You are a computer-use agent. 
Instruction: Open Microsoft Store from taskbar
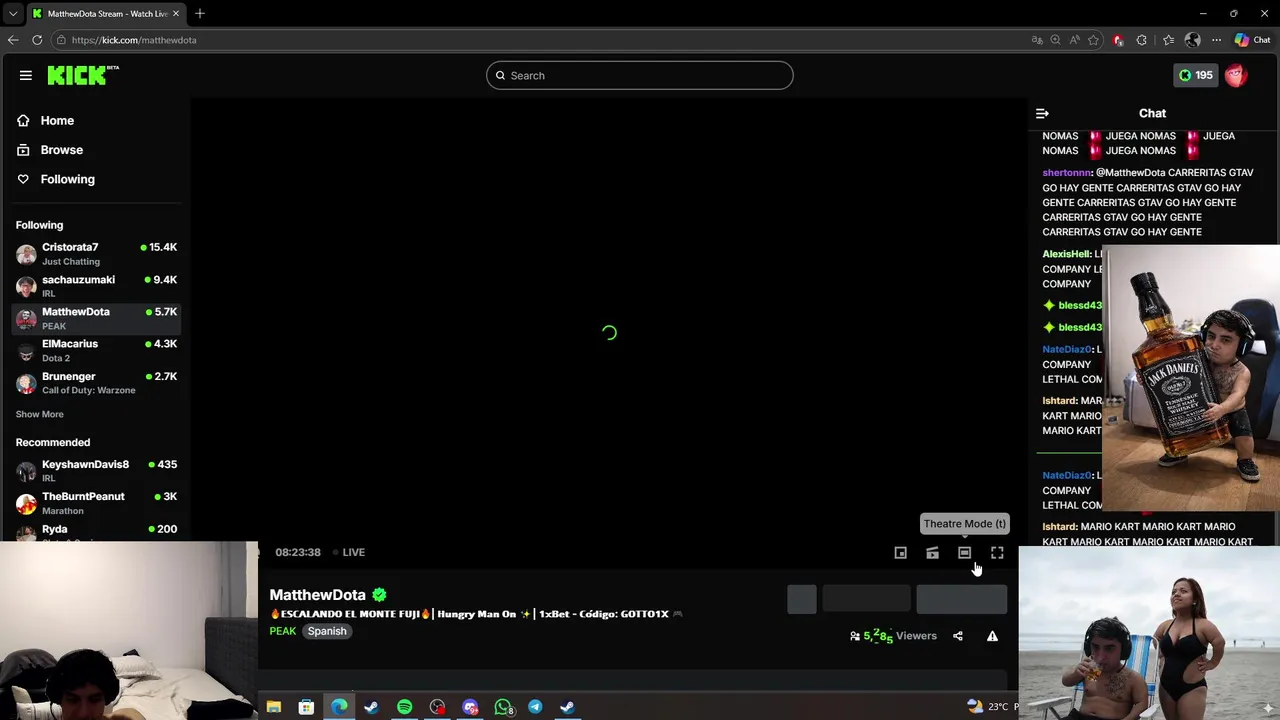tap(306, 707)
